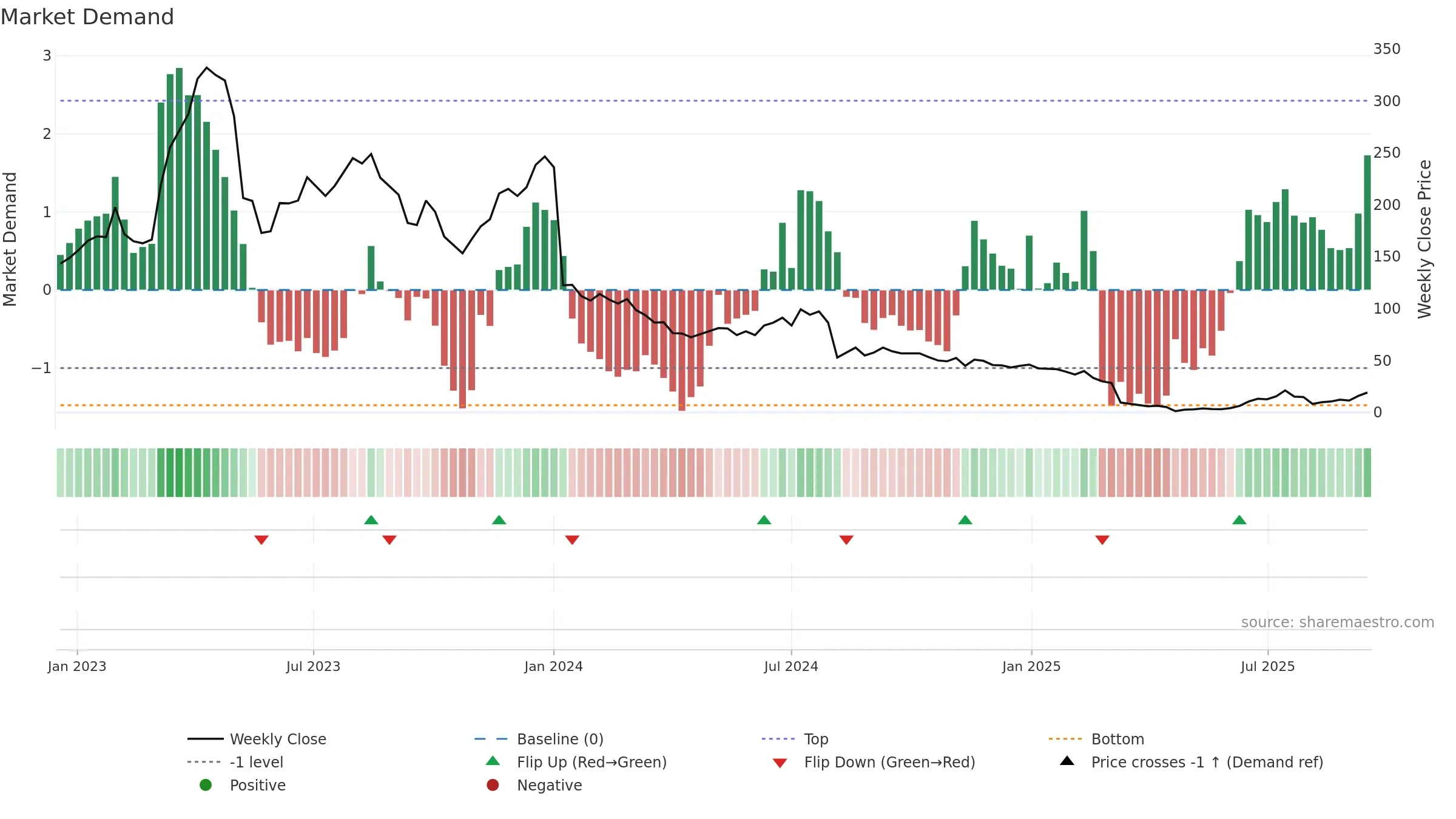Screen dimensions: 1456x819
Task: Click the flip-up marker near June 2024
Action: [x=764, y=520]
